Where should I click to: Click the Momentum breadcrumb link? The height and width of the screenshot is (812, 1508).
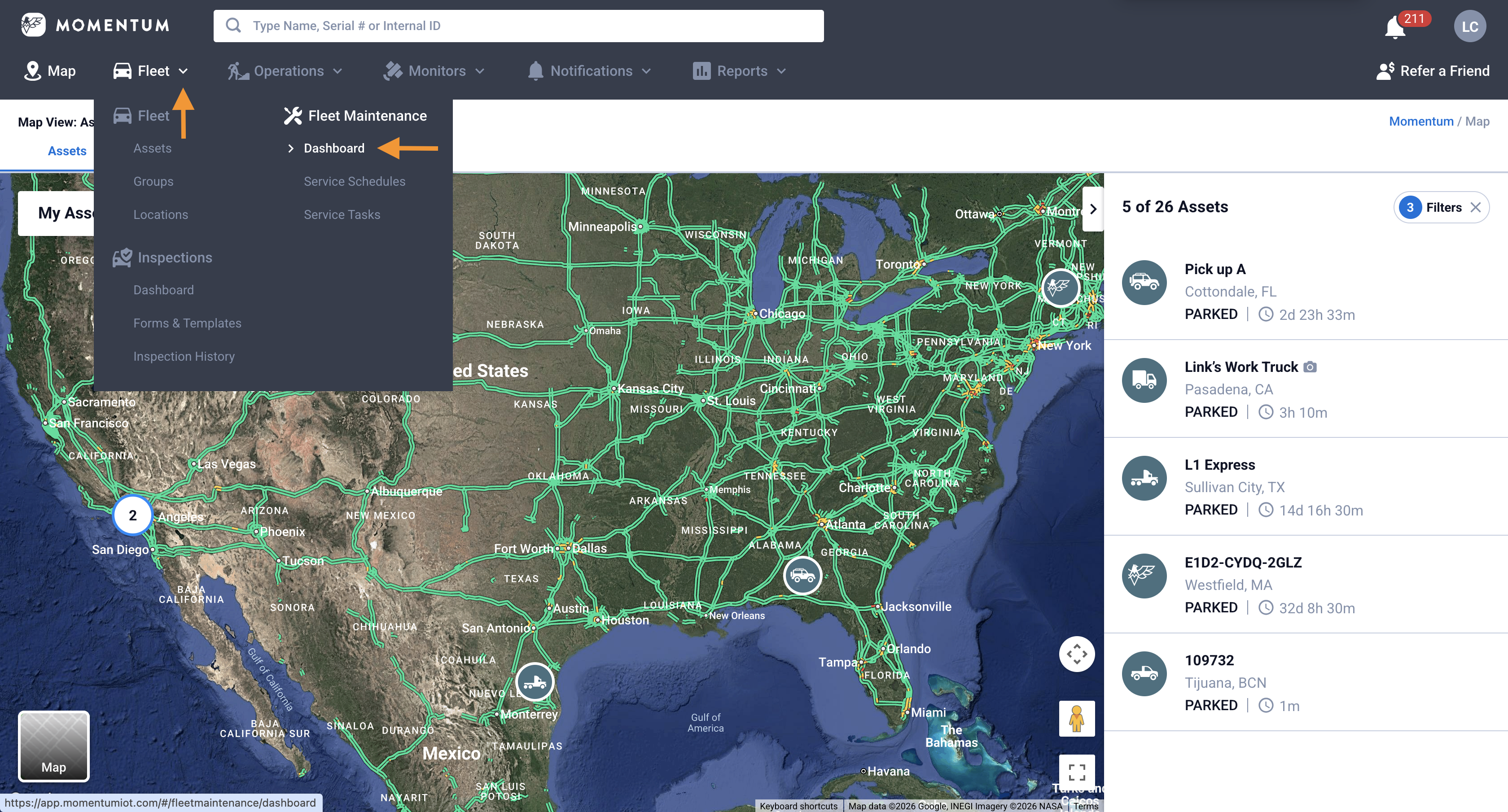(1421, 121)
